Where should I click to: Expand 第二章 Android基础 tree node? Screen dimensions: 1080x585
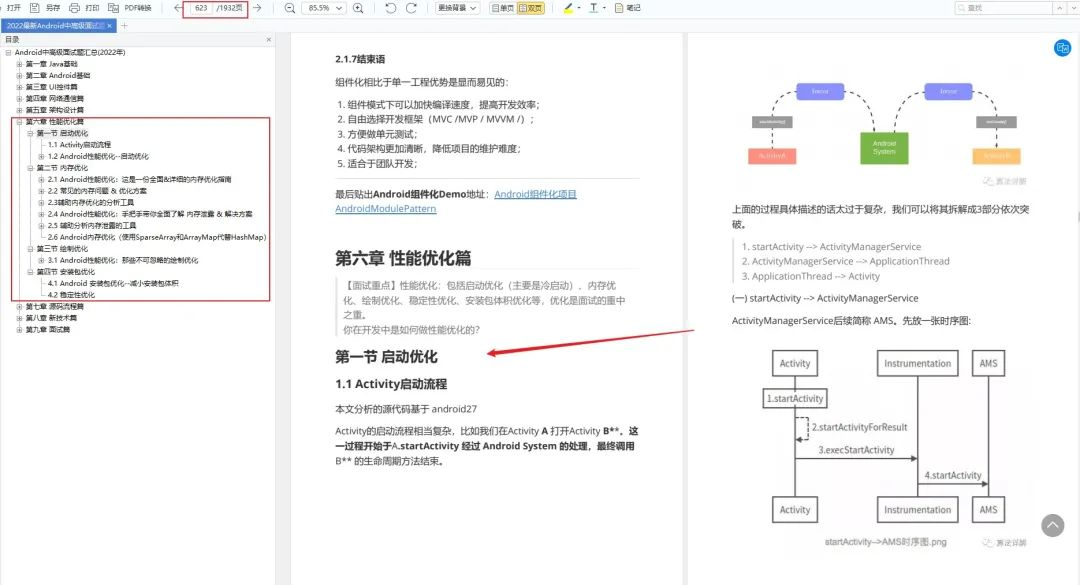(19, 76)
